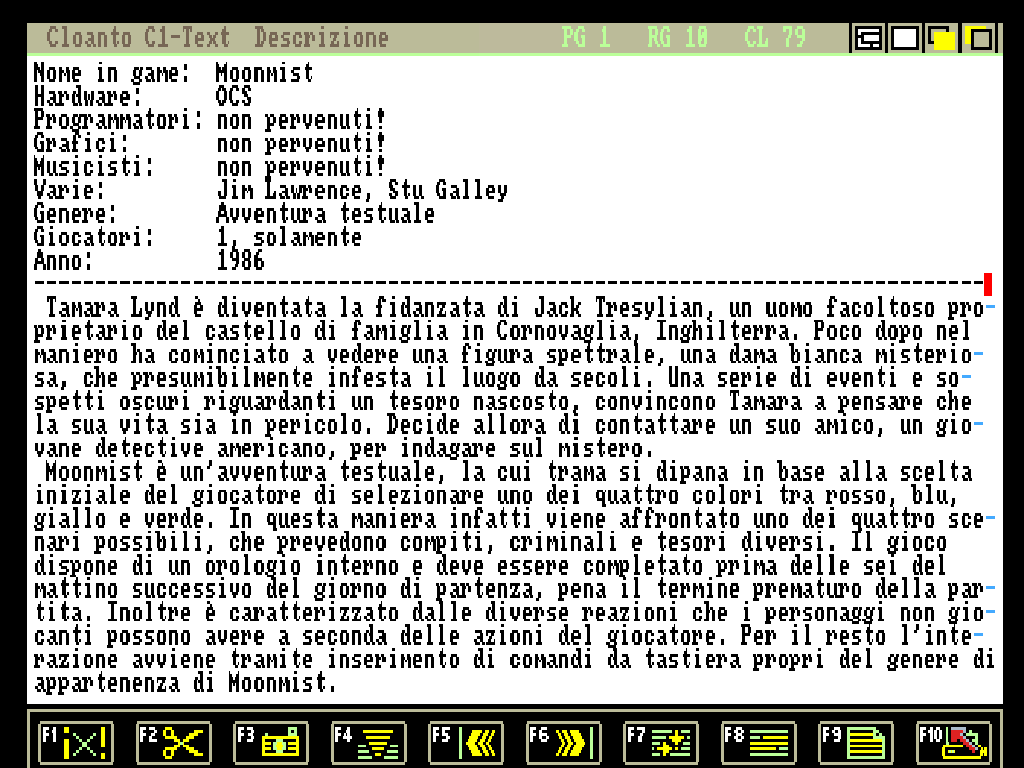Click the F2 scissors cut icon
Image resolution: width=1024 pixels, height=768 pixels.
174,742
